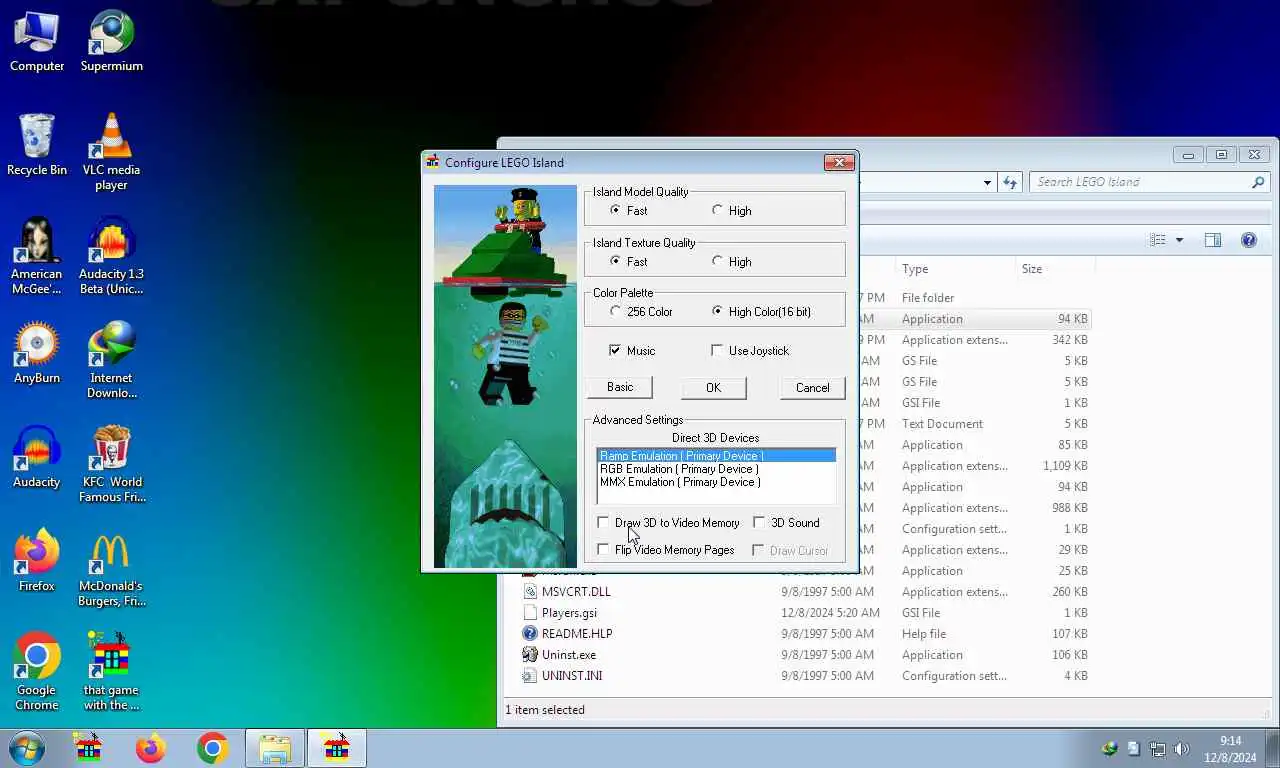Uncheck the Music checkbox
1280x768 pixels.
tap(632, 351)
